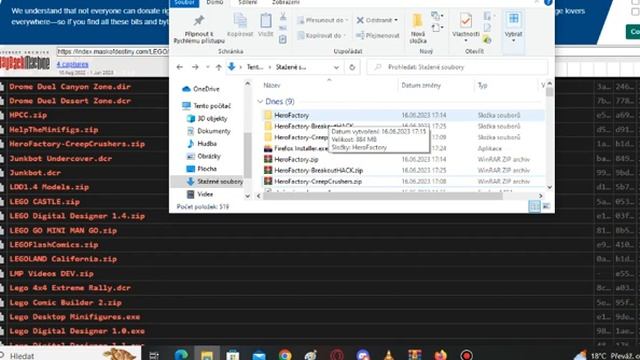Screen dimensions: 640x360
Task: Select Stažené soubory in the navigation pane
Action: click(215, 181)
